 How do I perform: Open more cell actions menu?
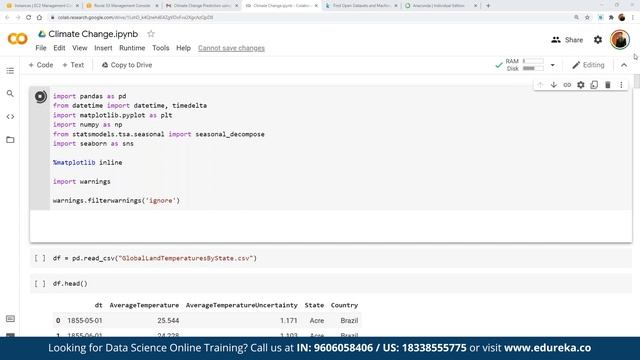tap(621, 85)
